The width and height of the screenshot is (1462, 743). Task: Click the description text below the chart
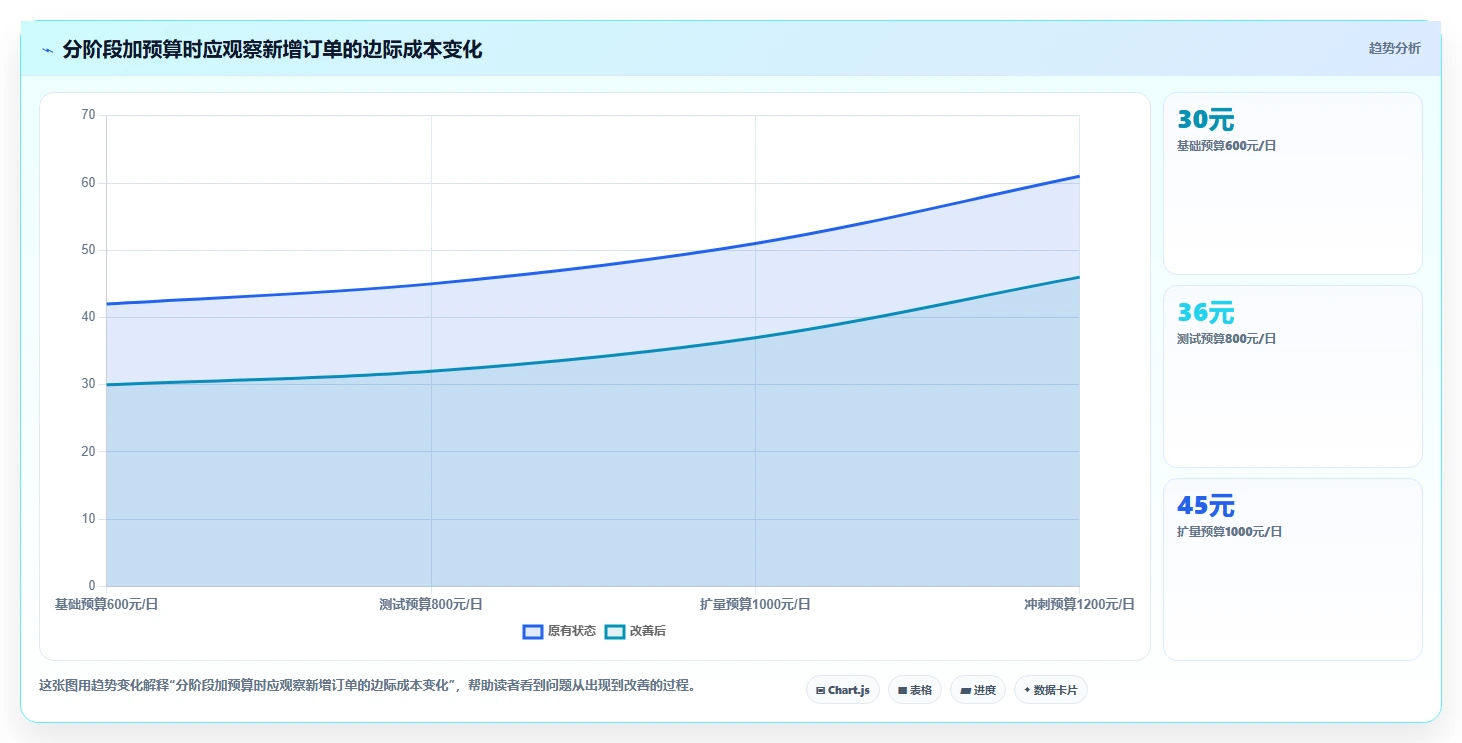[367, 686]
